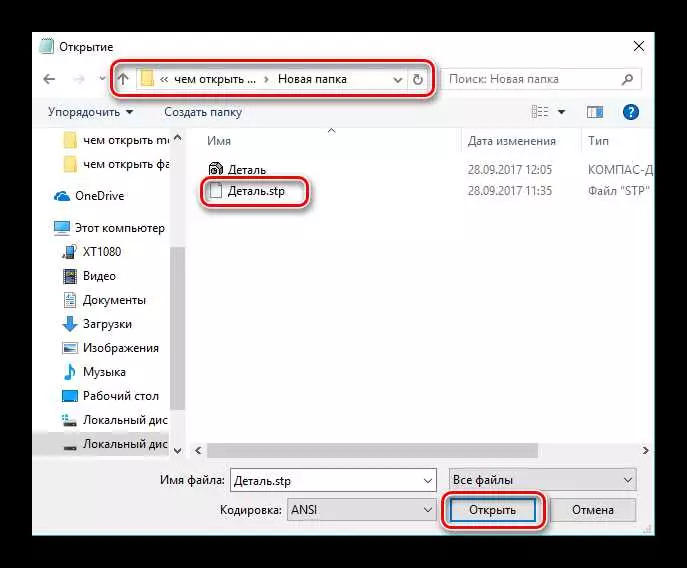Open the 'Кодировка' ANSI encoding dropdown
Viewport: 687px width, 568px height.
click(361, 510)
